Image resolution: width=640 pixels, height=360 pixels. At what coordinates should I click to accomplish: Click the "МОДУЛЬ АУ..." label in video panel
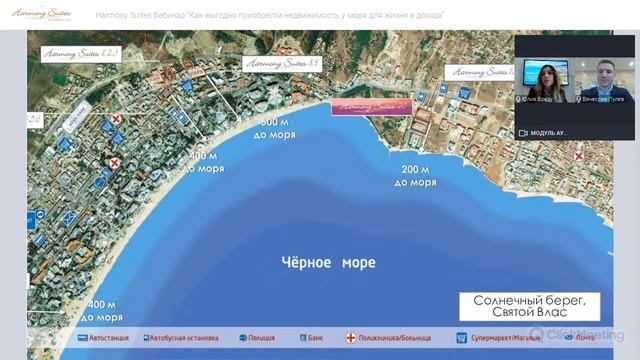[x=549, y=133]
